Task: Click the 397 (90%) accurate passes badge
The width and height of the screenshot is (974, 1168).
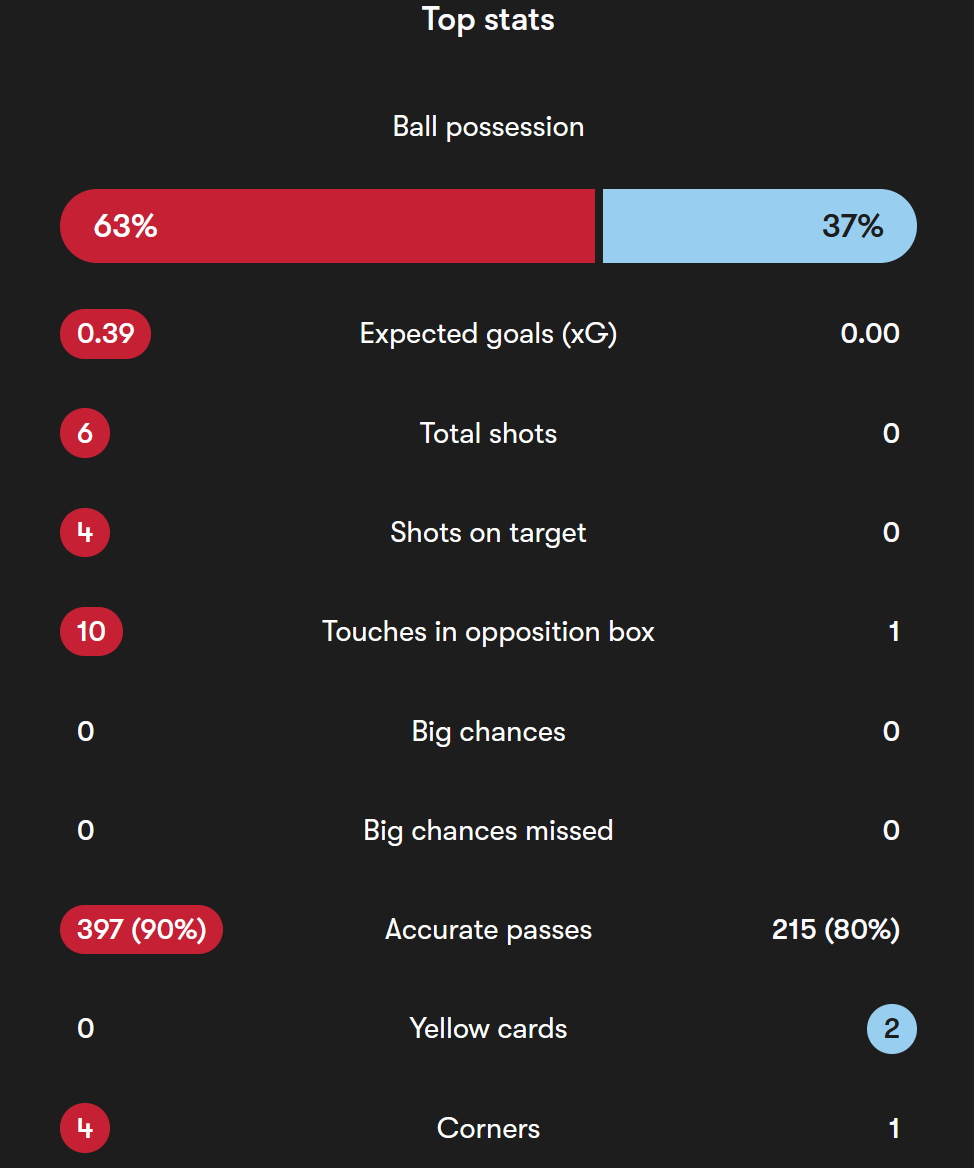Action: click(141, 930)
